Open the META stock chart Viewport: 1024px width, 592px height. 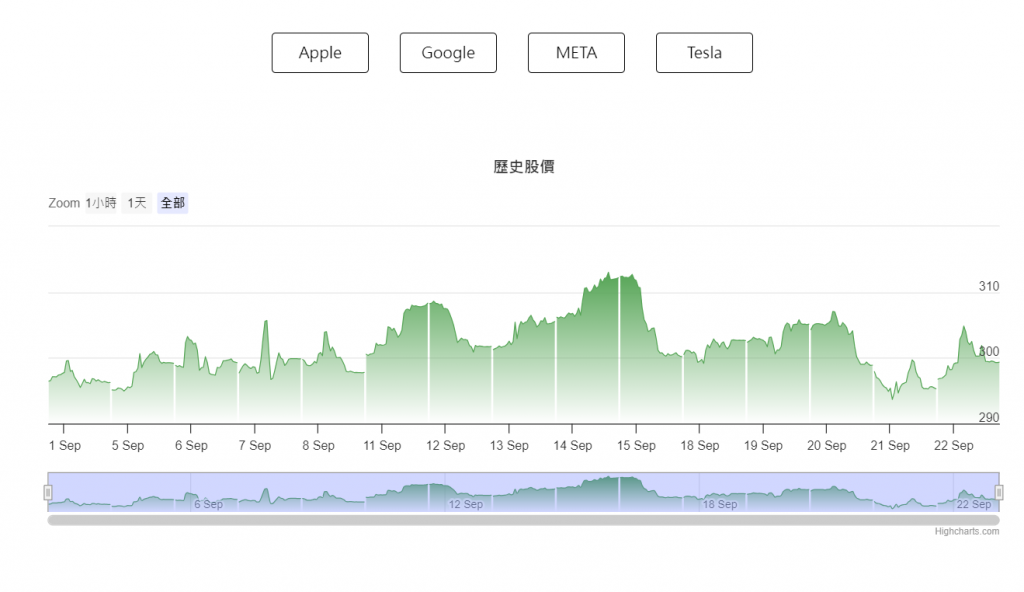point(576,53)
